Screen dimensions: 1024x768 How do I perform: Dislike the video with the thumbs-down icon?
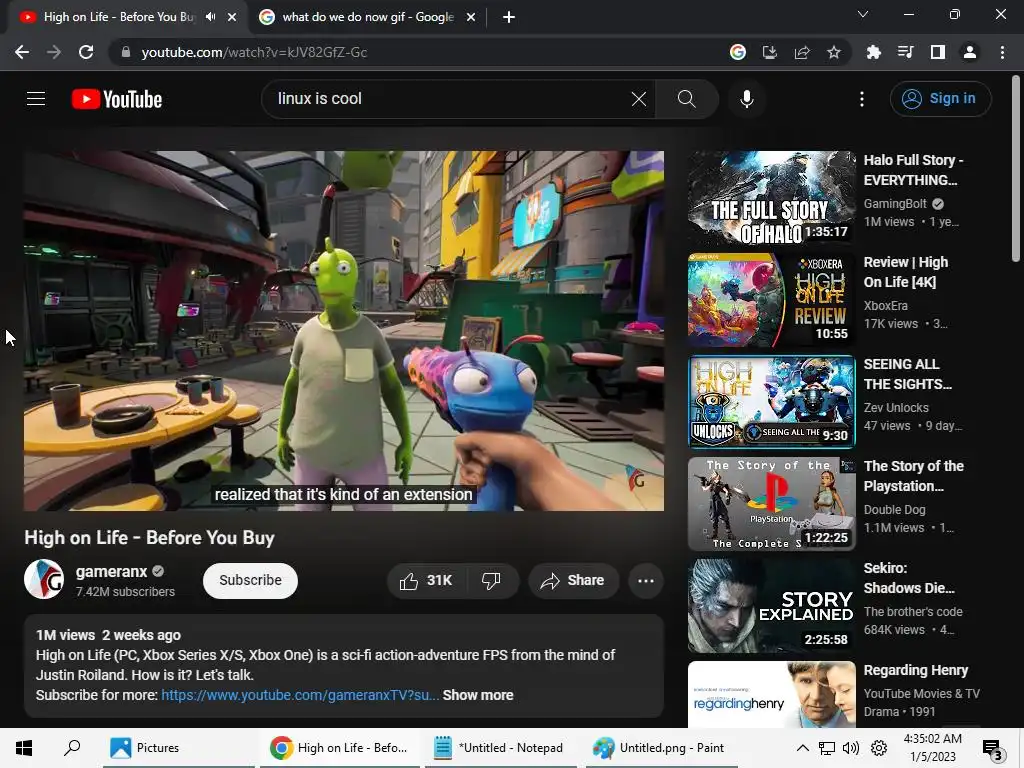[x=491, y=581]
